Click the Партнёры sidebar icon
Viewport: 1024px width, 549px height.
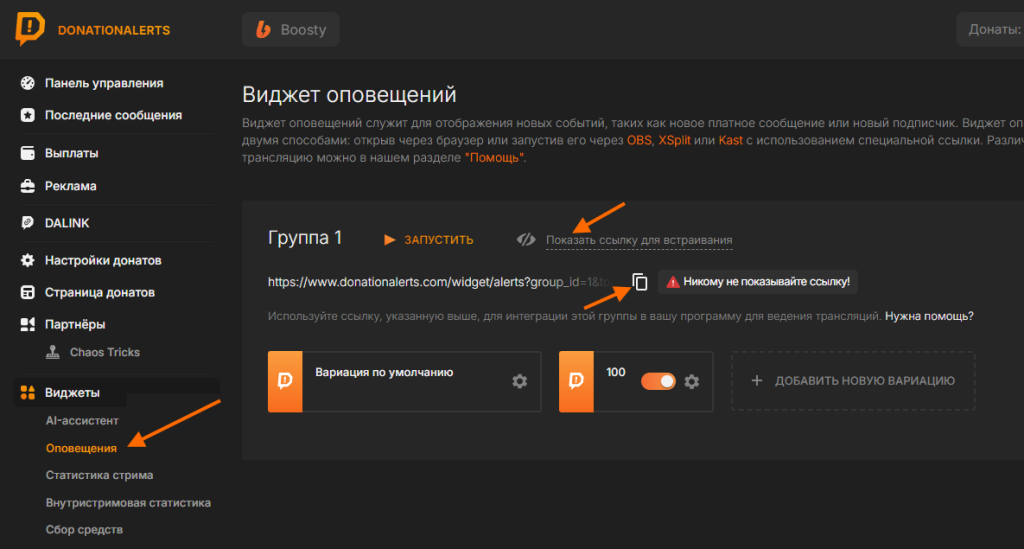[27, 324]
